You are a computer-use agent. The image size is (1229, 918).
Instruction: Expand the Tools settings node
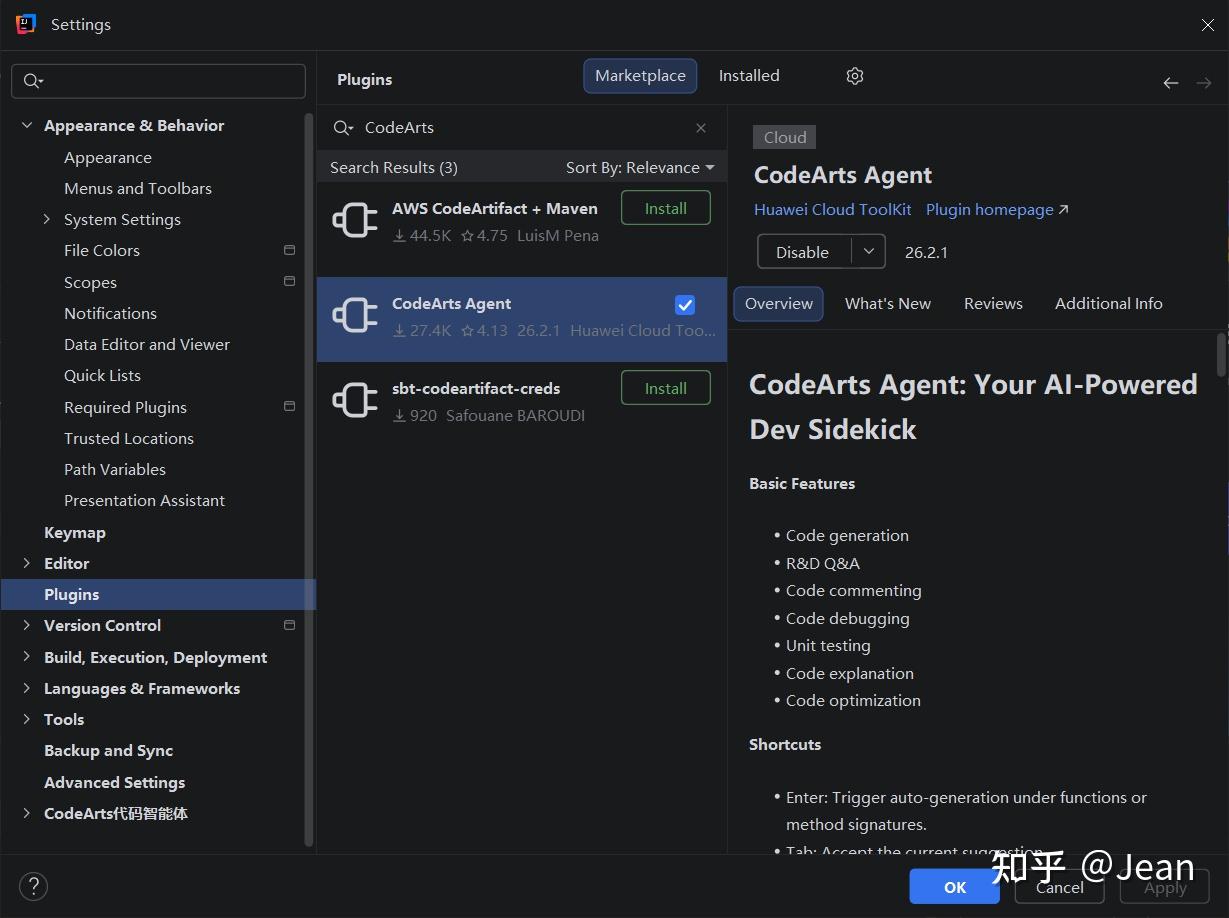click(x=26, y=719)
